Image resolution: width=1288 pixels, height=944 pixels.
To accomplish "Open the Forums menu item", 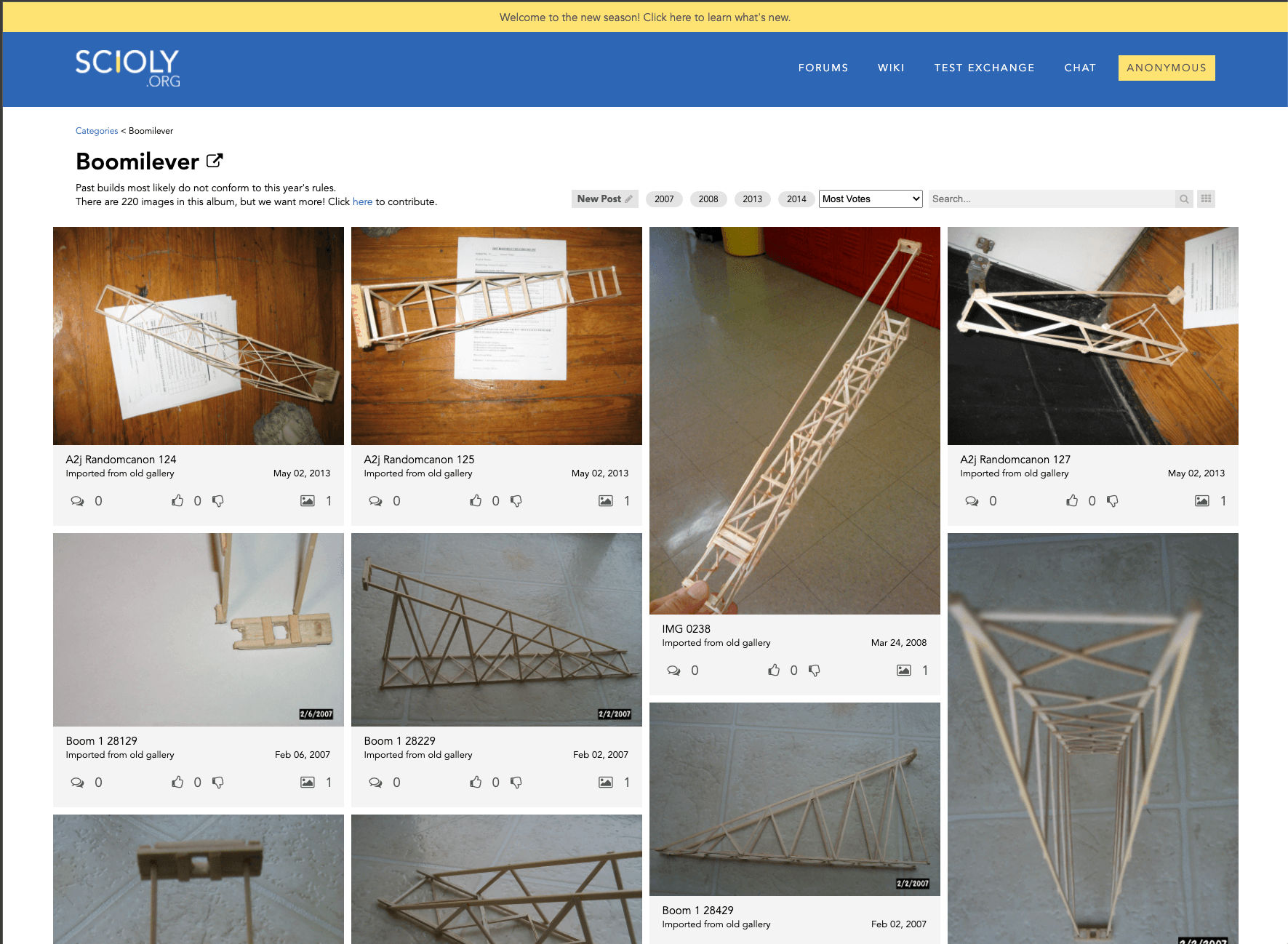I will [823, 68].
